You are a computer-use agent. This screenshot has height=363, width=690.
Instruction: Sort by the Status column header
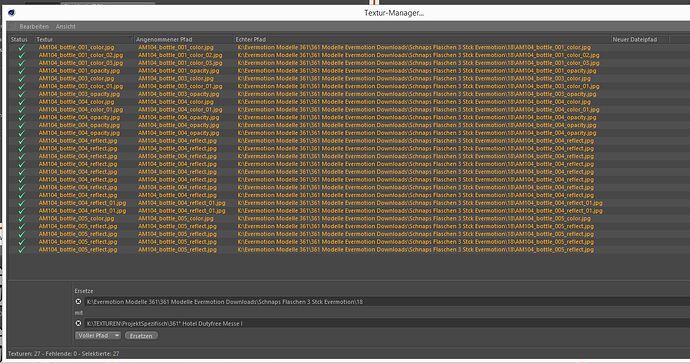click(x=19, y=40)
